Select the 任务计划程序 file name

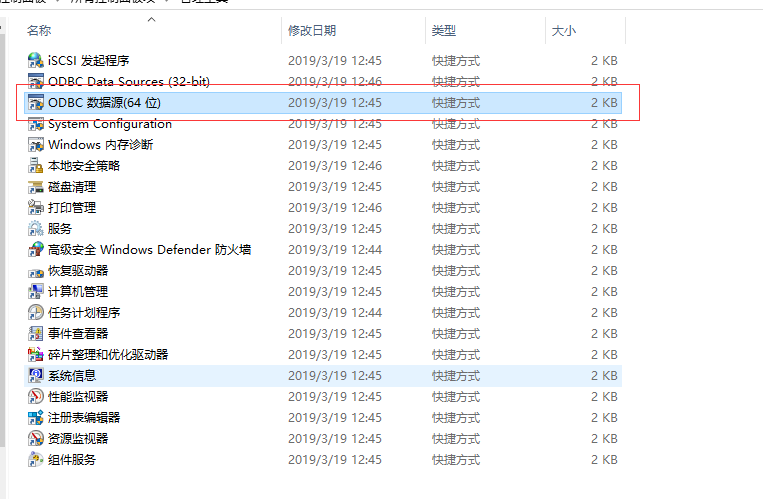click(x=84, y=313)
